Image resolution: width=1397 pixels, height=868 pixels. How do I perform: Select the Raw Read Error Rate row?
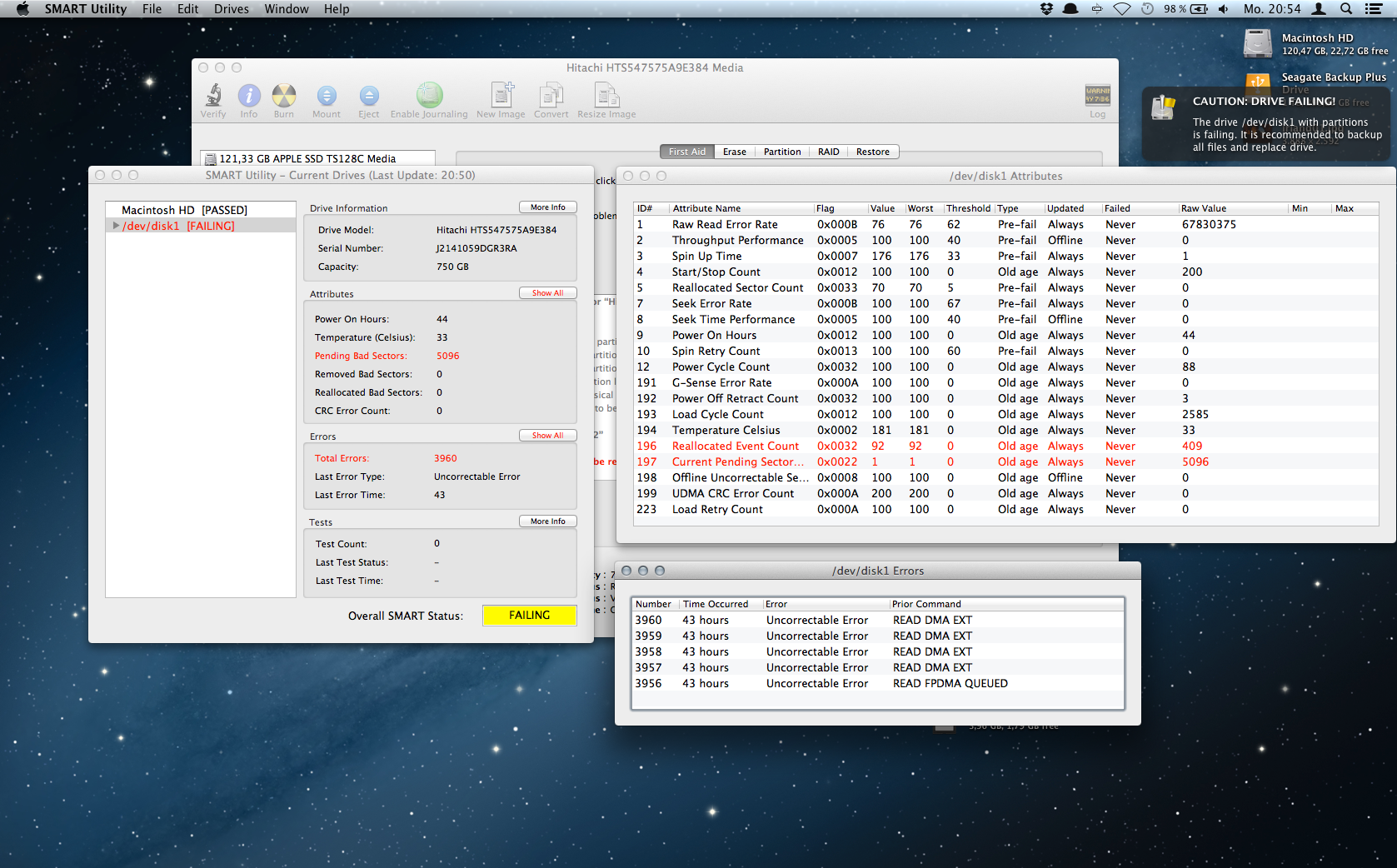pos(1006,224)
